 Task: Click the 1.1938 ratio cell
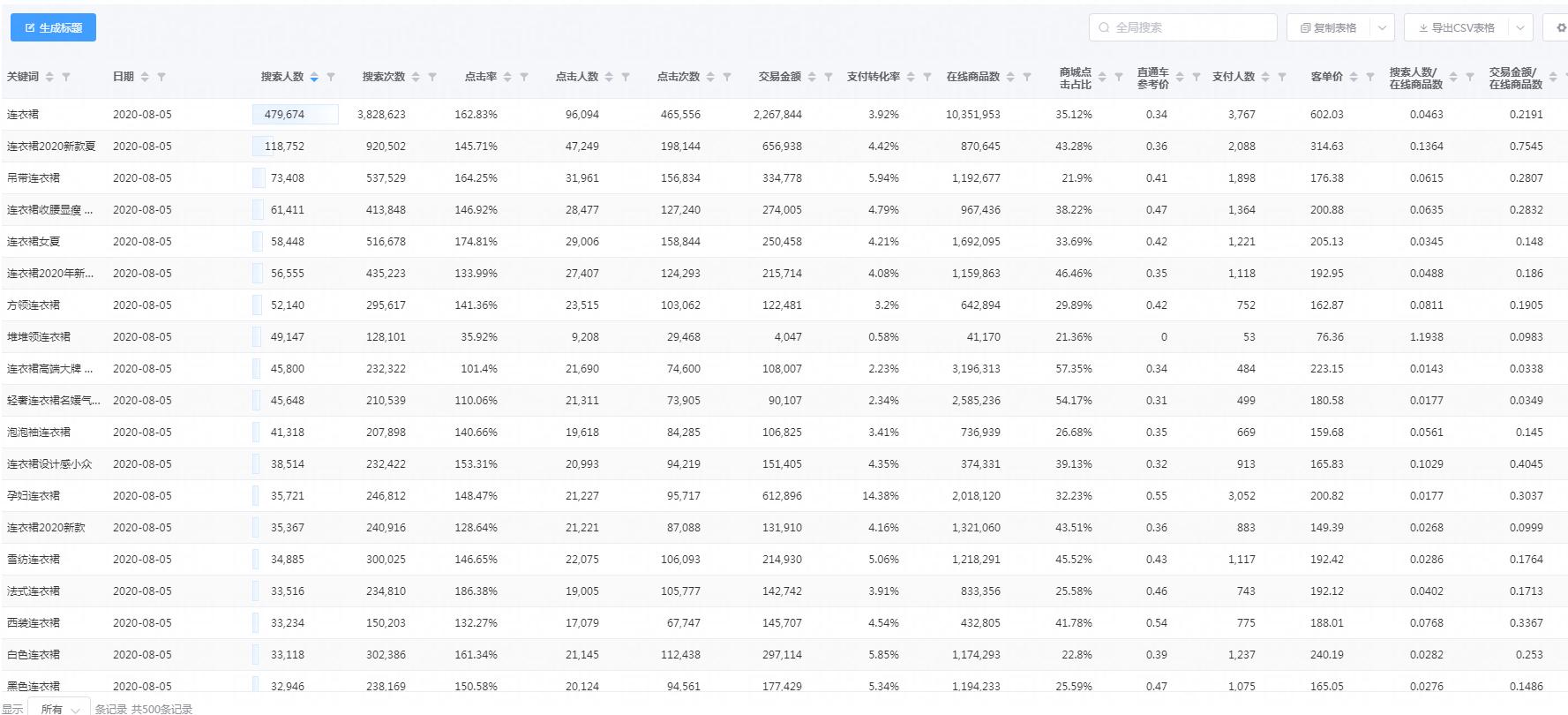point(1427,337)
